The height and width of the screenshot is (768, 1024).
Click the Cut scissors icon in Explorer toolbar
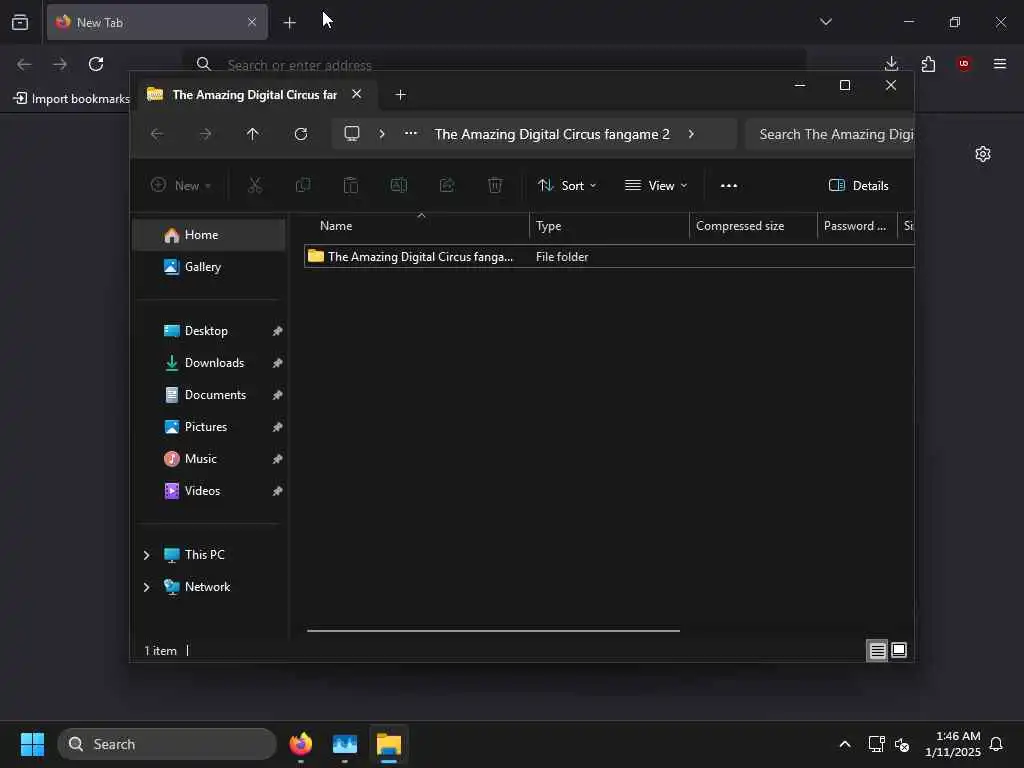(255, 185)
